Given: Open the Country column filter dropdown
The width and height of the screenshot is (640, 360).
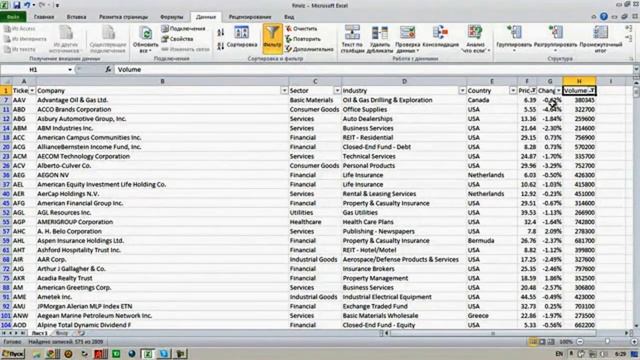Looking at the screenshot, I should click(x=513, y=91).
